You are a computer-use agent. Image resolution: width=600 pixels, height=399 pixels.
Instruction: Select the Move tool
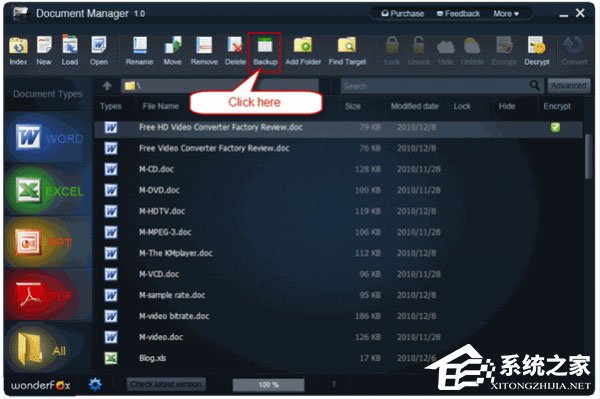point(173,50)
